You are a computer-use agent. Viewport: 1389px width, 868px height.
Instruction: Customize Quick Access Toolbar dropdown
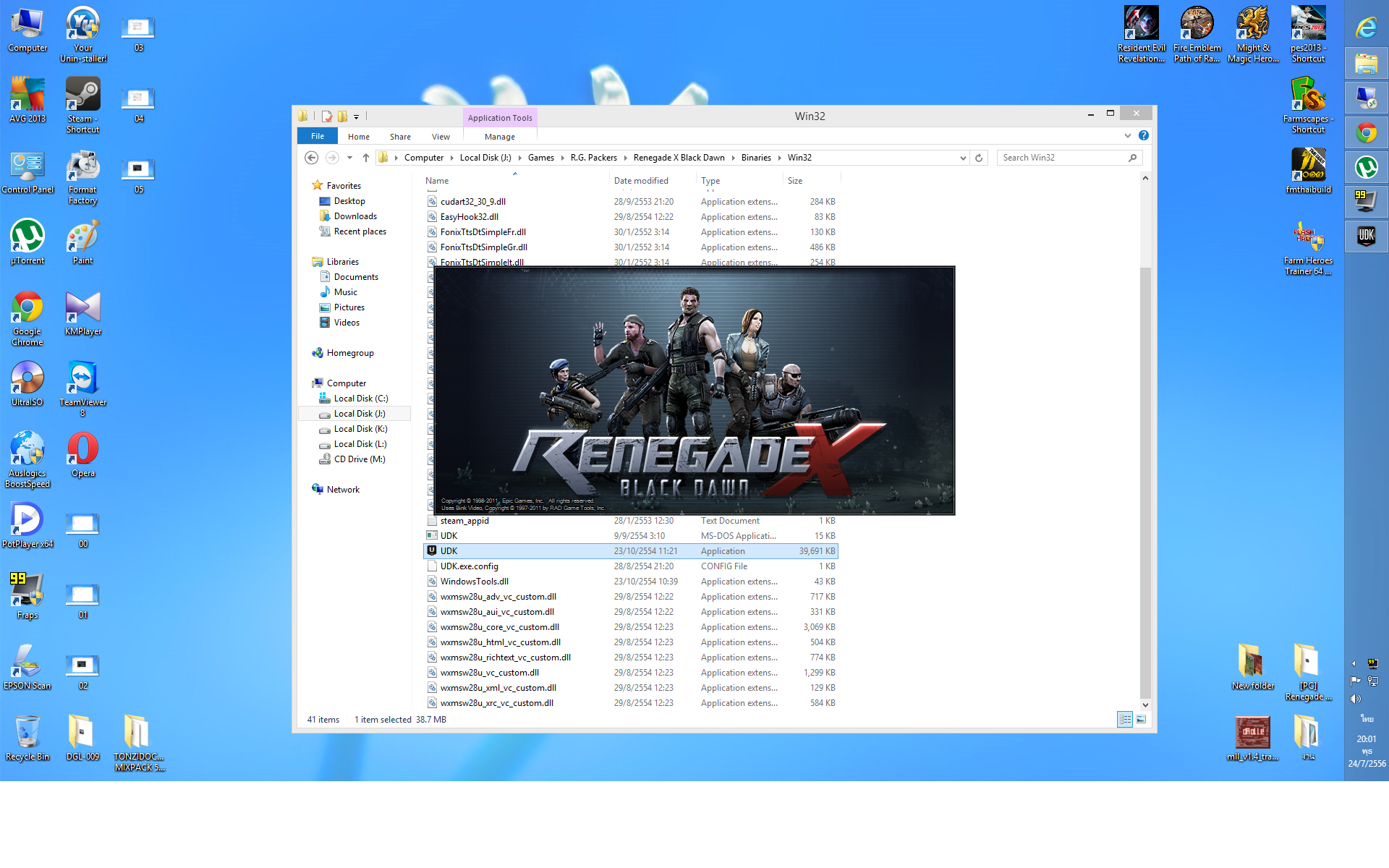point(356,116)
